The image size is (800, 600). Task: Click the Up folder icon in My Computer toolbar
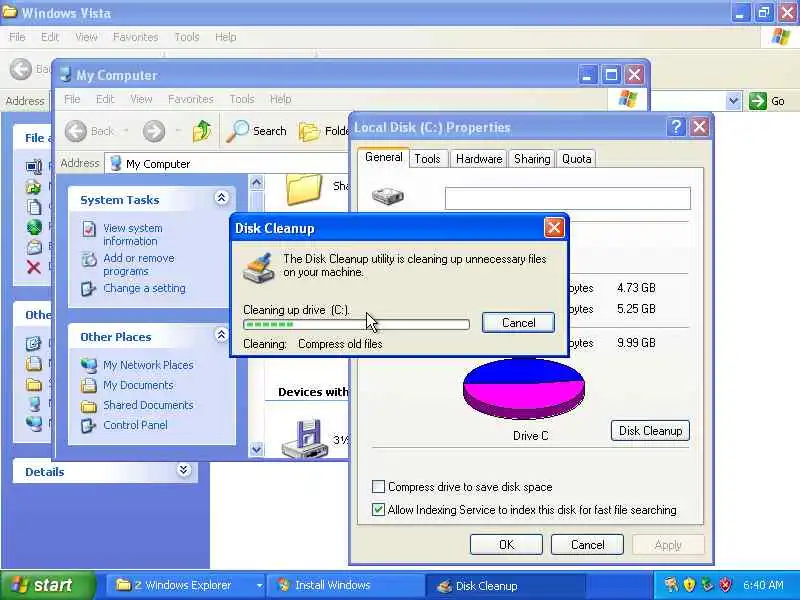[x=202, y=131]
